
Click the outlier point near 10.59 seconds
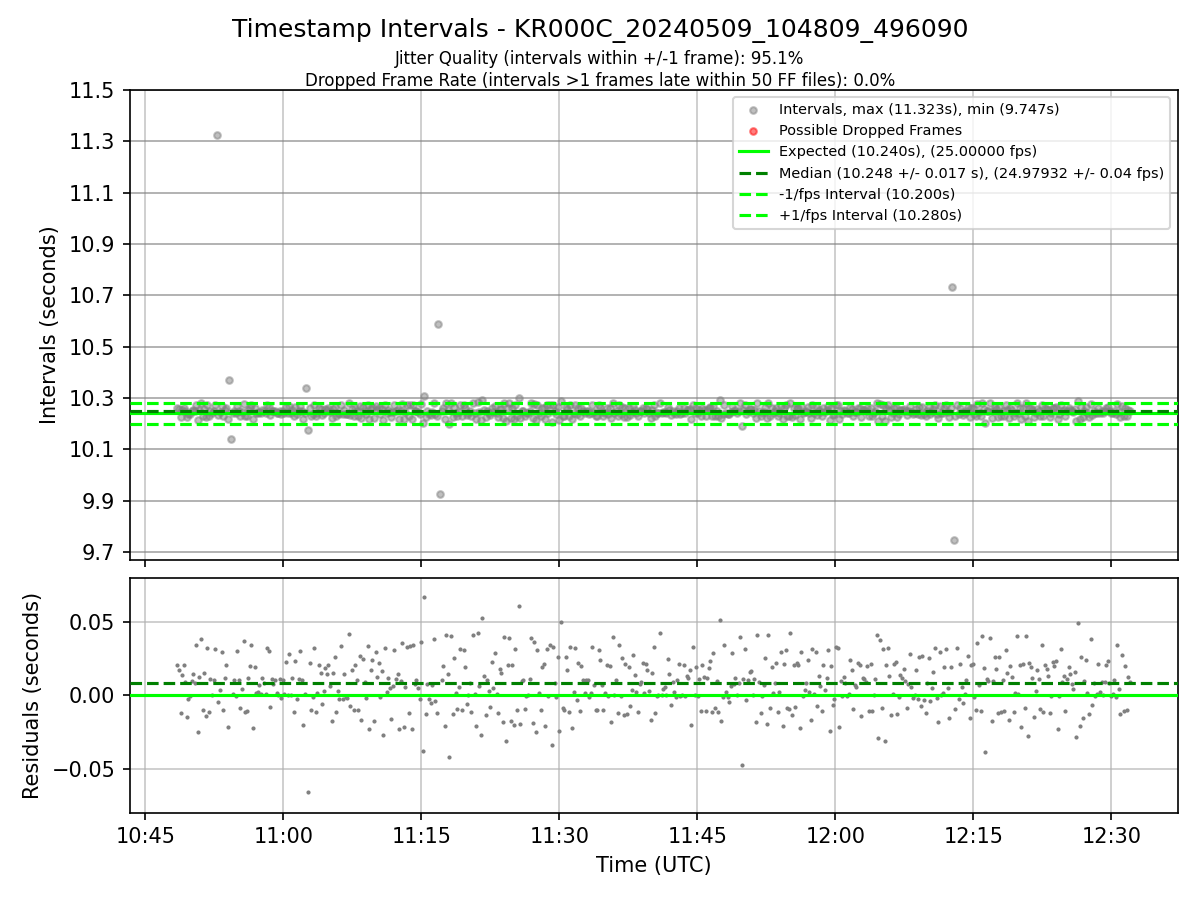click(x=438, y=324)
